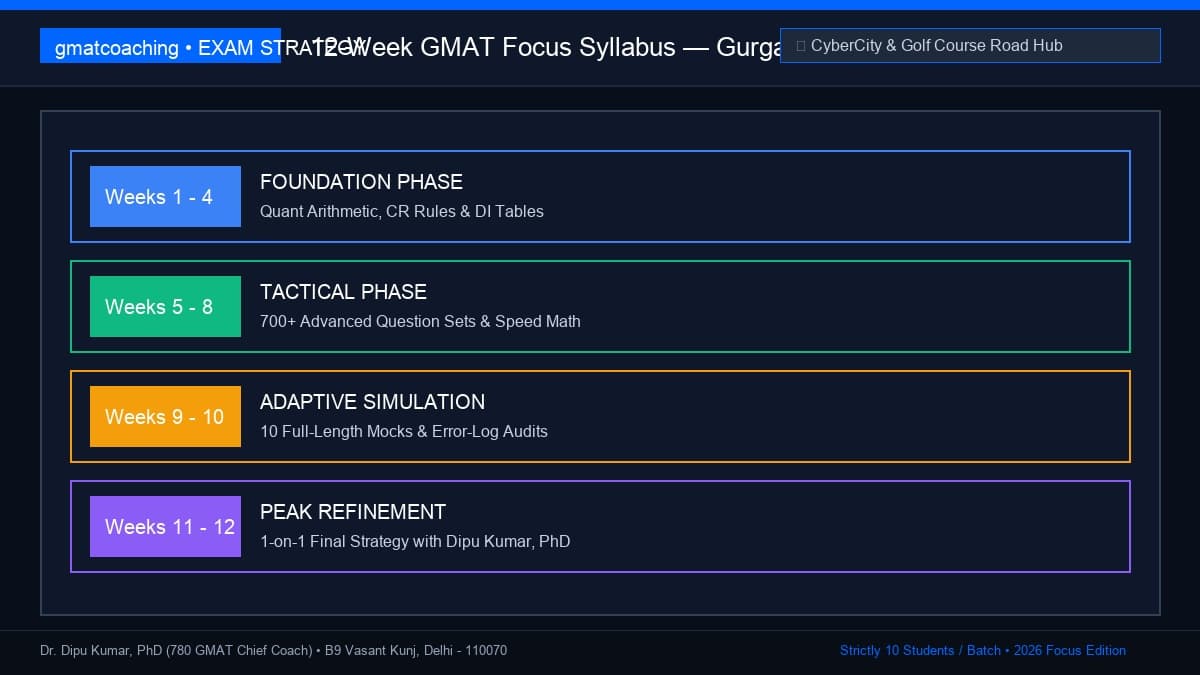Select the Weeks 5 - 8 green badge
This screenshot has width=1200, height=675.
pyautogui.click(x=165, y=307)
